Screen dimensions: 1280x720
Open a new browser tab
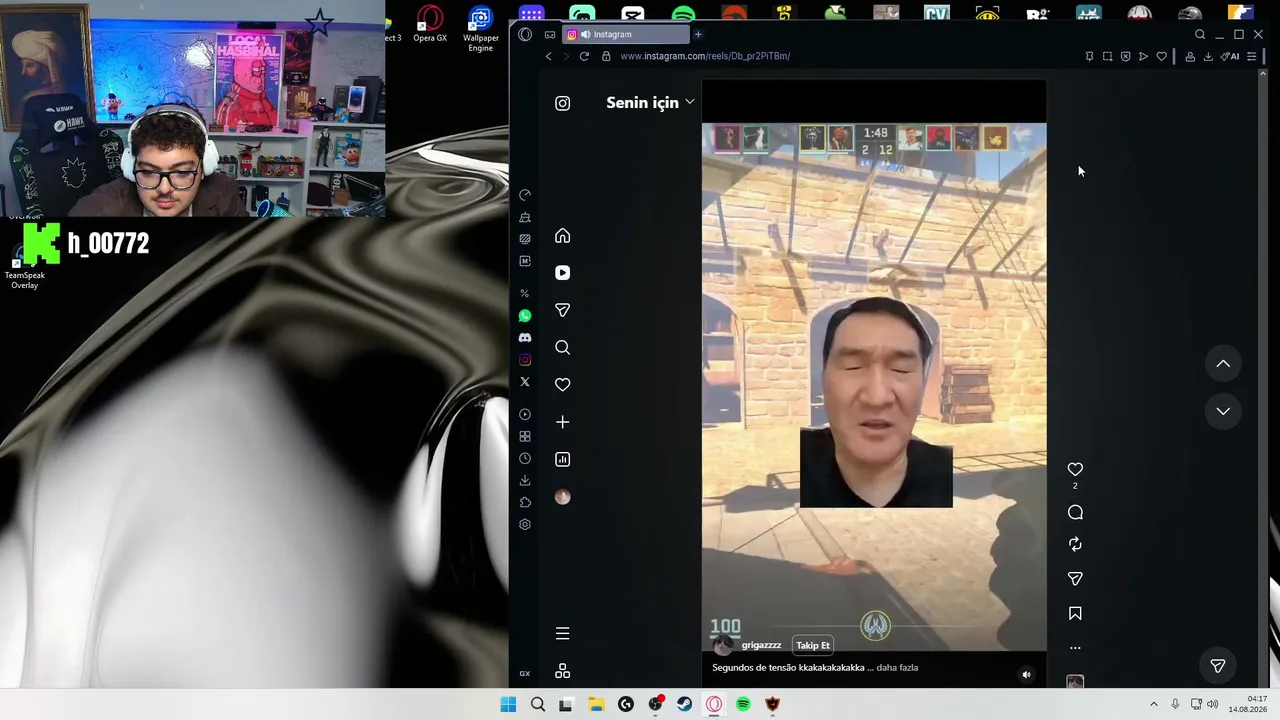coord(698,35)
